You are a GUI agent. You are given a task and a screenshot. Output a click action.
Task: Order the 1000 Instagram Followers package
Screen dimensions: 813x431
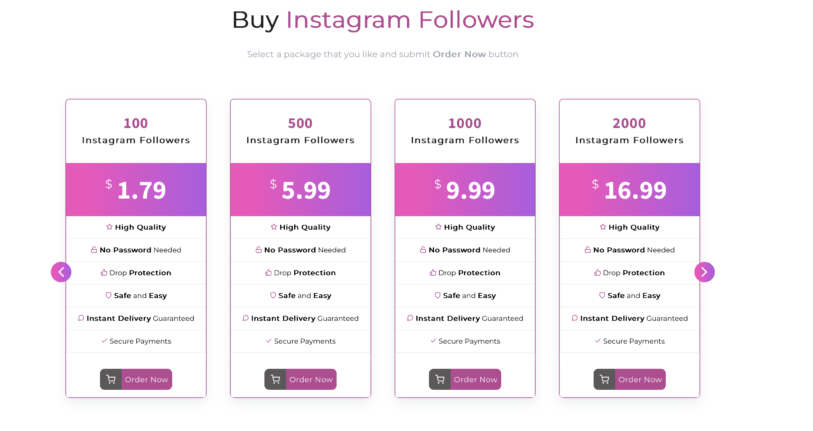click(465, 379)
